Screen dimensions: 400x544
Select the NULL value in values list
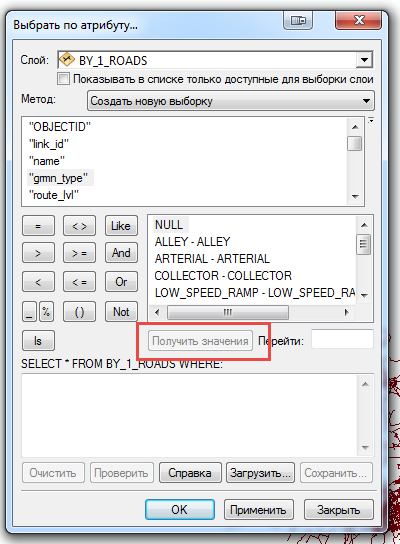point(169,224)
